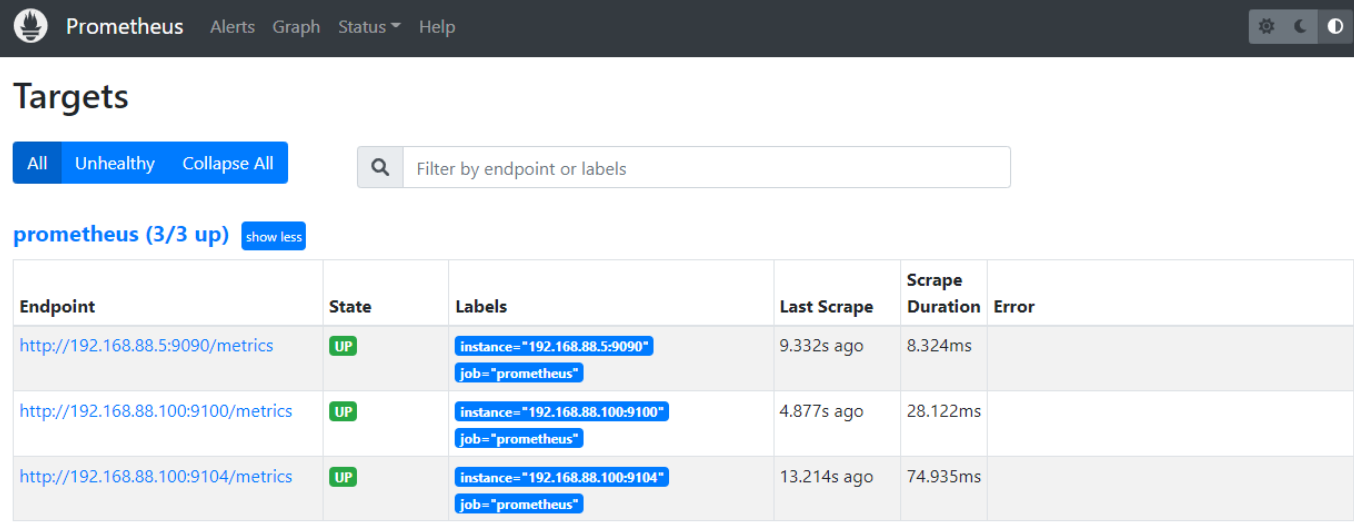
Task: Click job="prometheus" badge in the 9090 row
Action: [519, 373]
